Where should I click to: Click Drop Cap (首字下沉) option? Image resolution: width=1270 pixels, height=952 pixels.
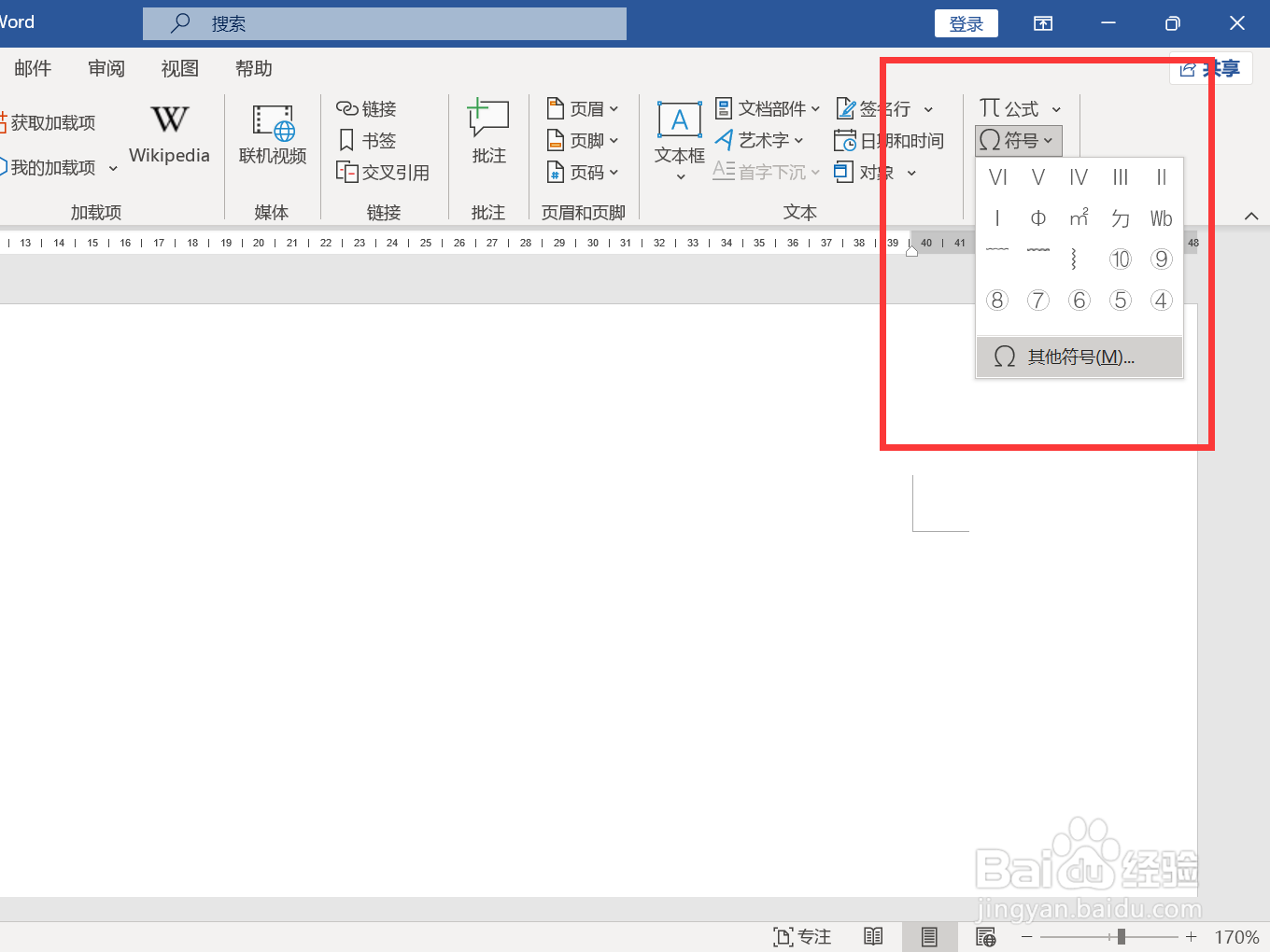tap(767, 173)
